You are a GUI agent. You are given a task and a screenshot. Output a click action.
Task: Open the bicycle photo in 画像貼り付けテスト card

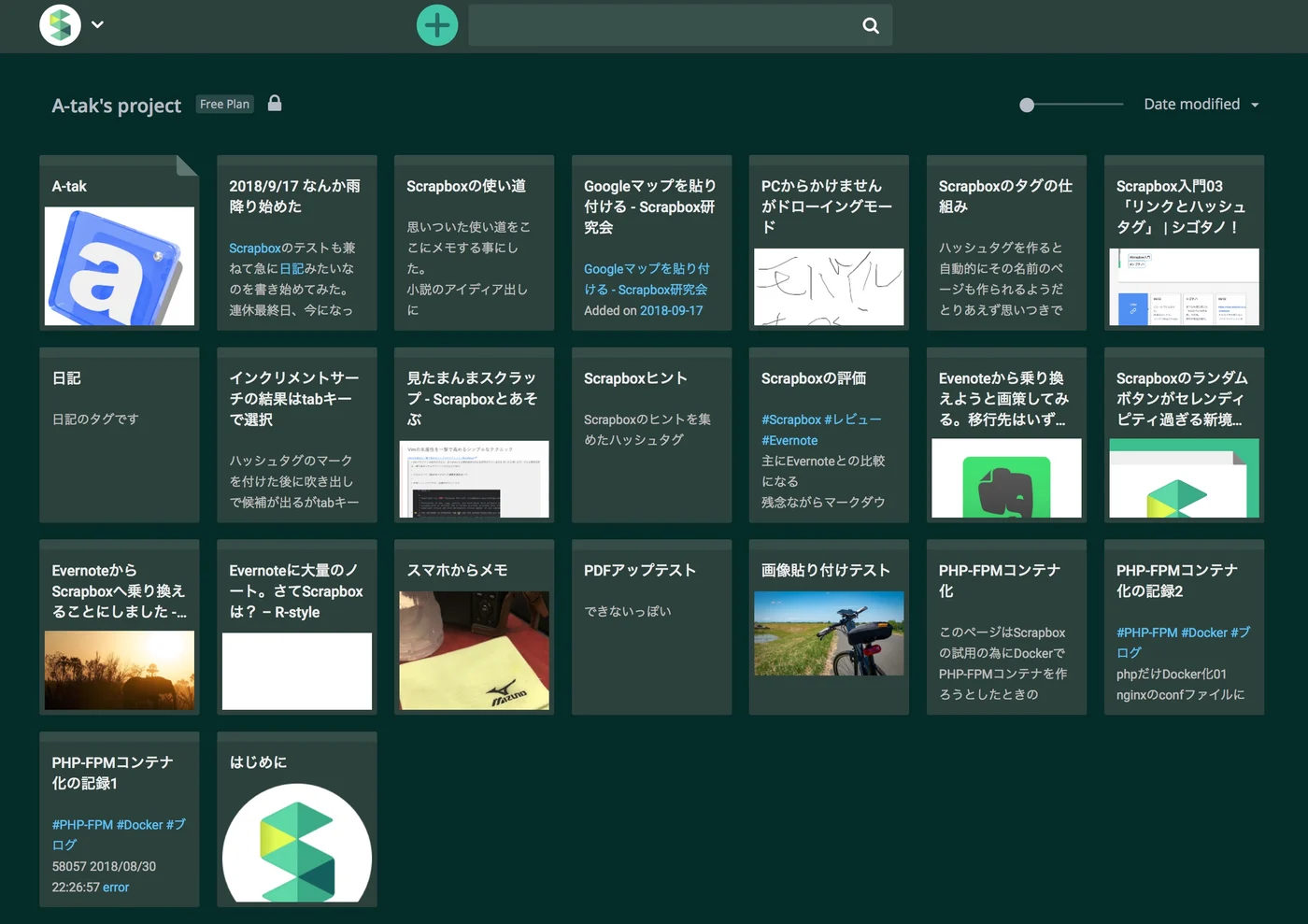[829, 633]
